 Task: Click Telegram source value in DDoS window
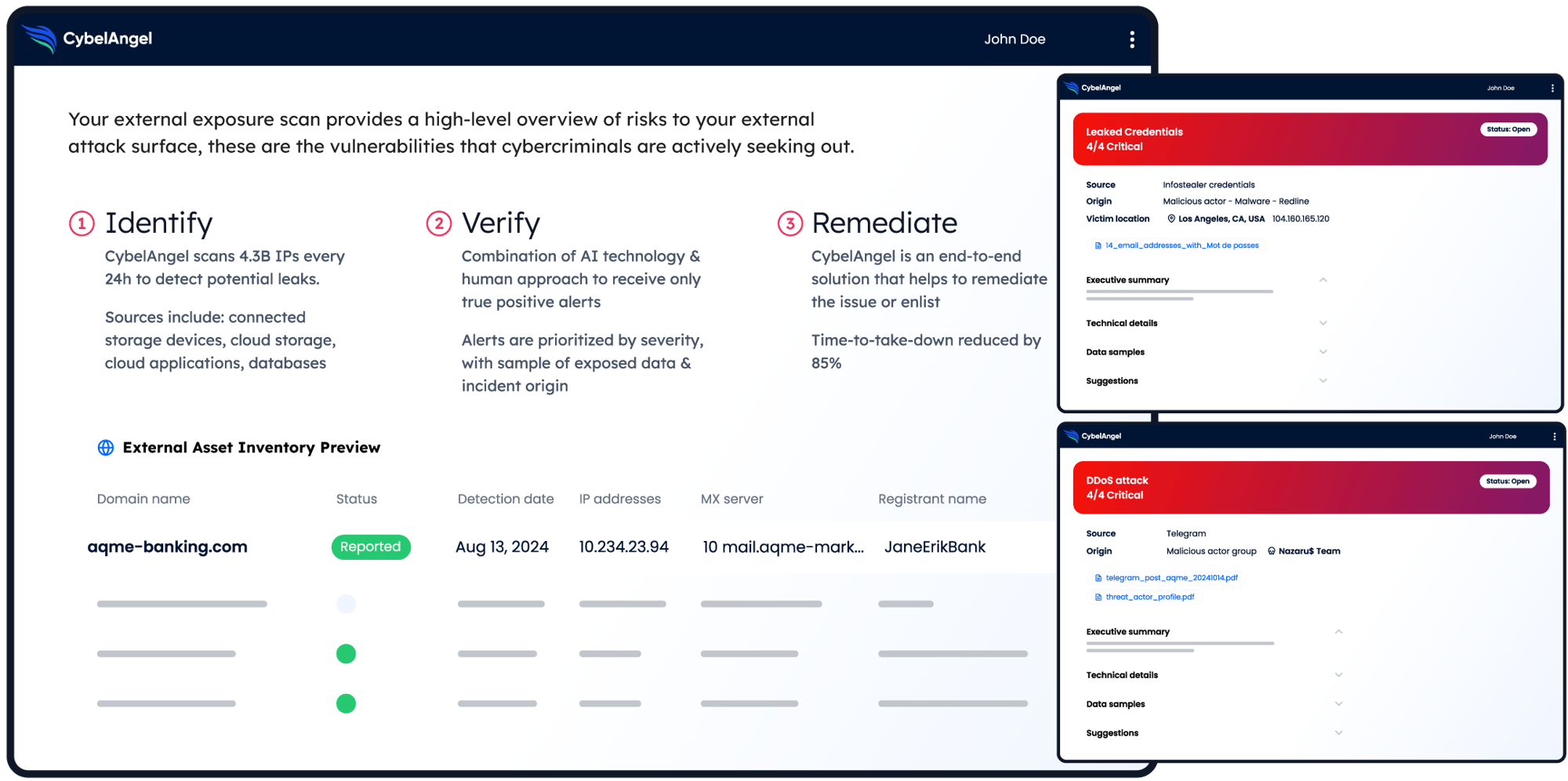(1186, 534)
